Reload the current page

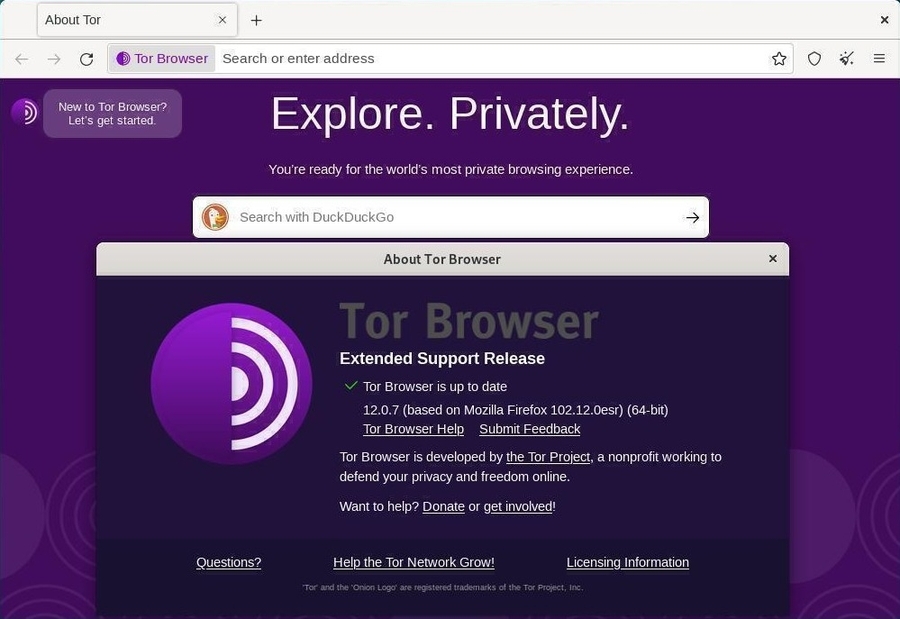tap(87, 59)
